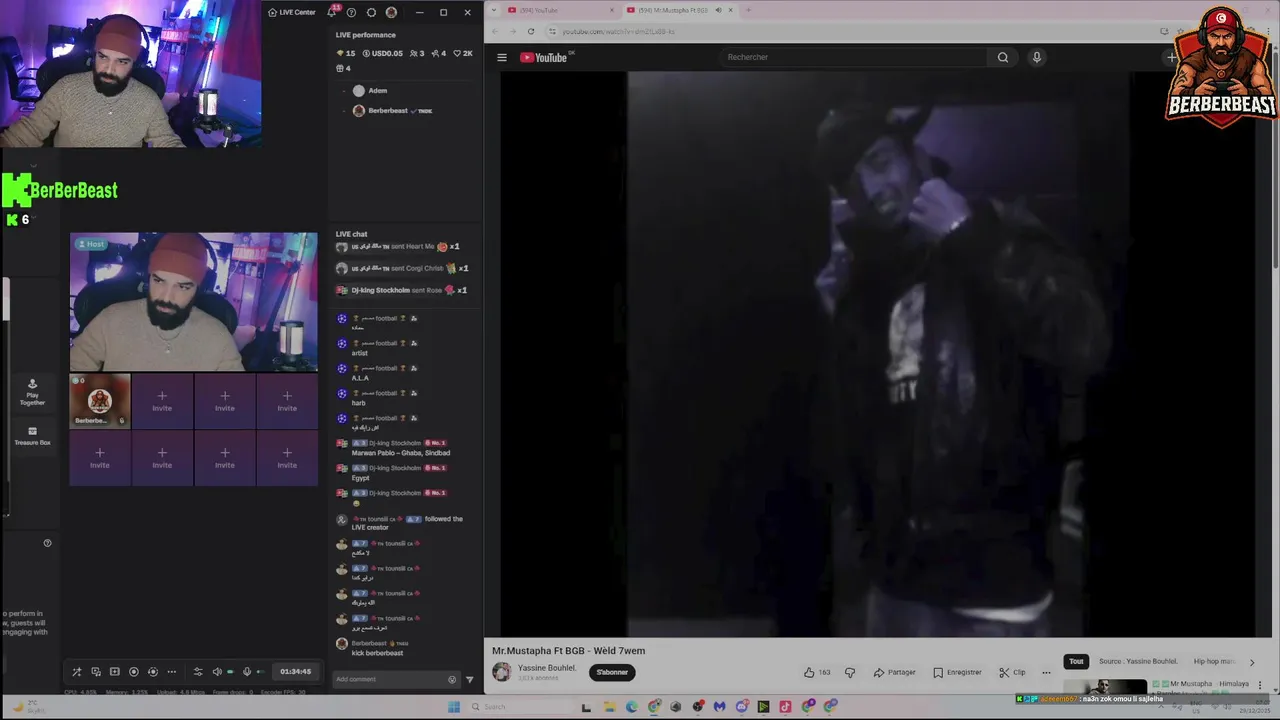
Task: Click the YouTube Rechercher search box
Action: 853,57
